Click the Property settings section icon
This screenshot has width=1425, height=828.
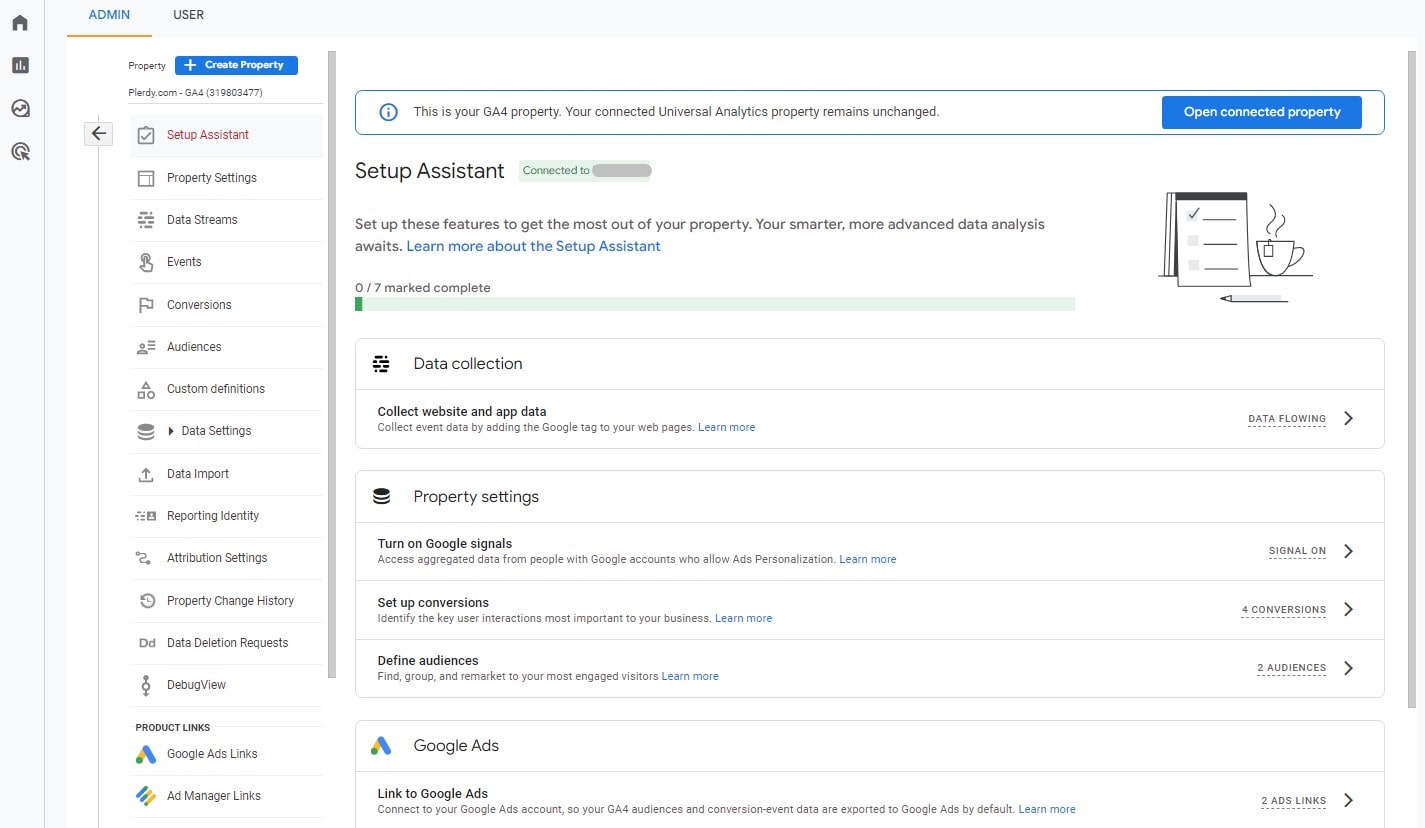click(x=381, y=496)
